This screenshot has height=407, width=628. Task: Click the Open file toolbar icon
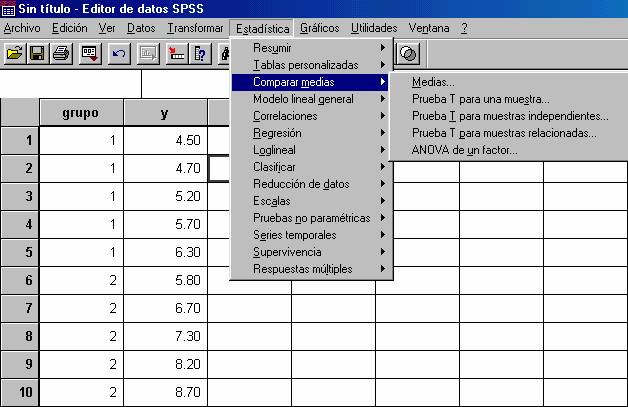14,53
